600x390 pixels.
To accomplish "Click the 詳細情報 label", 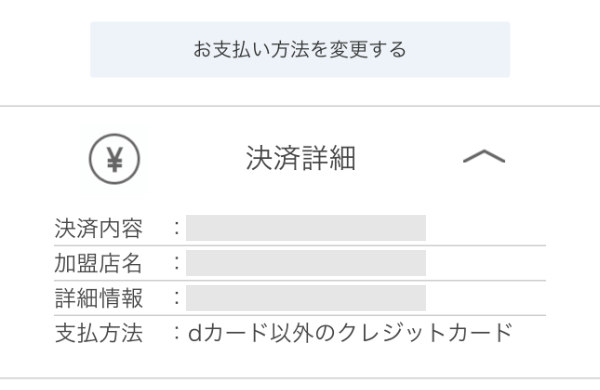I will [99, 298].
